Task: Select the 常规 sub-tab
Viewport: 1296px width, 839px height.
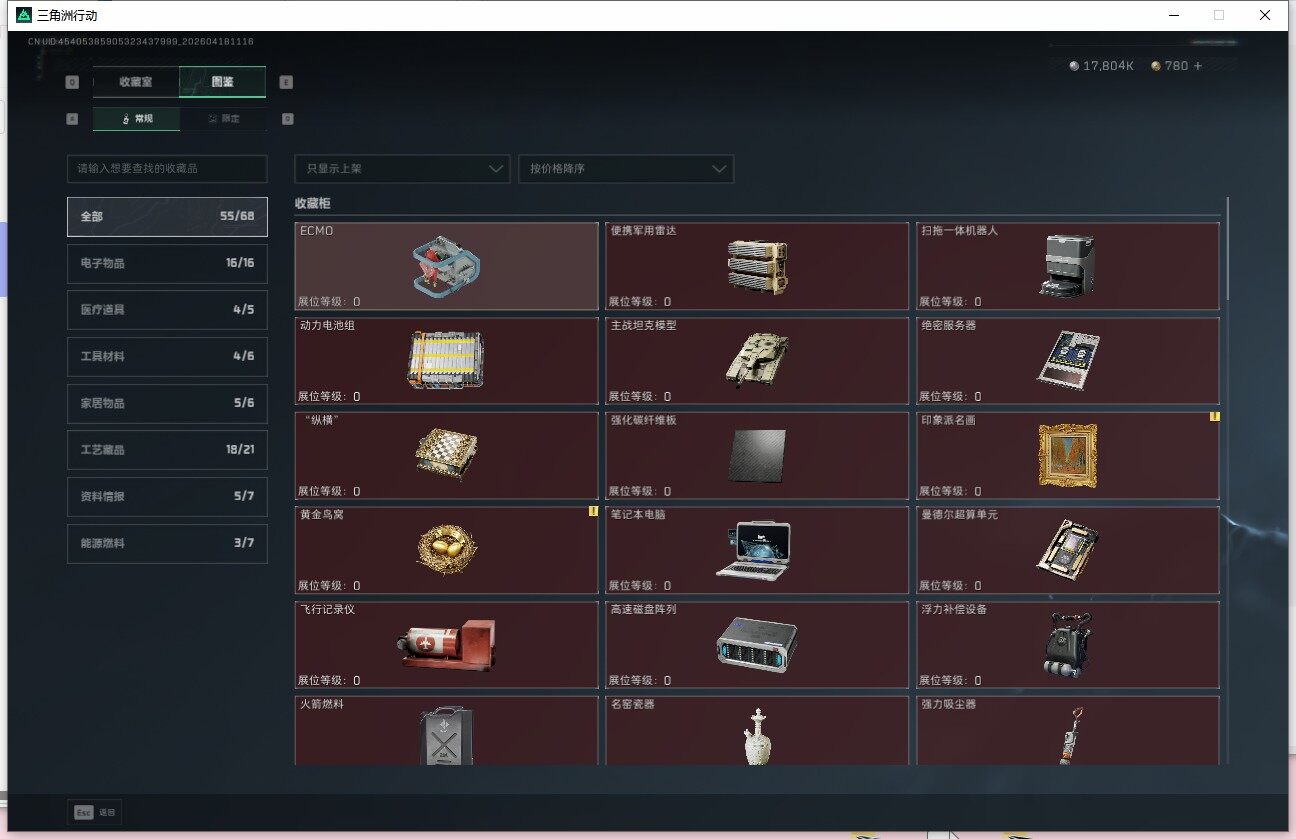Action: coord(137,119)
